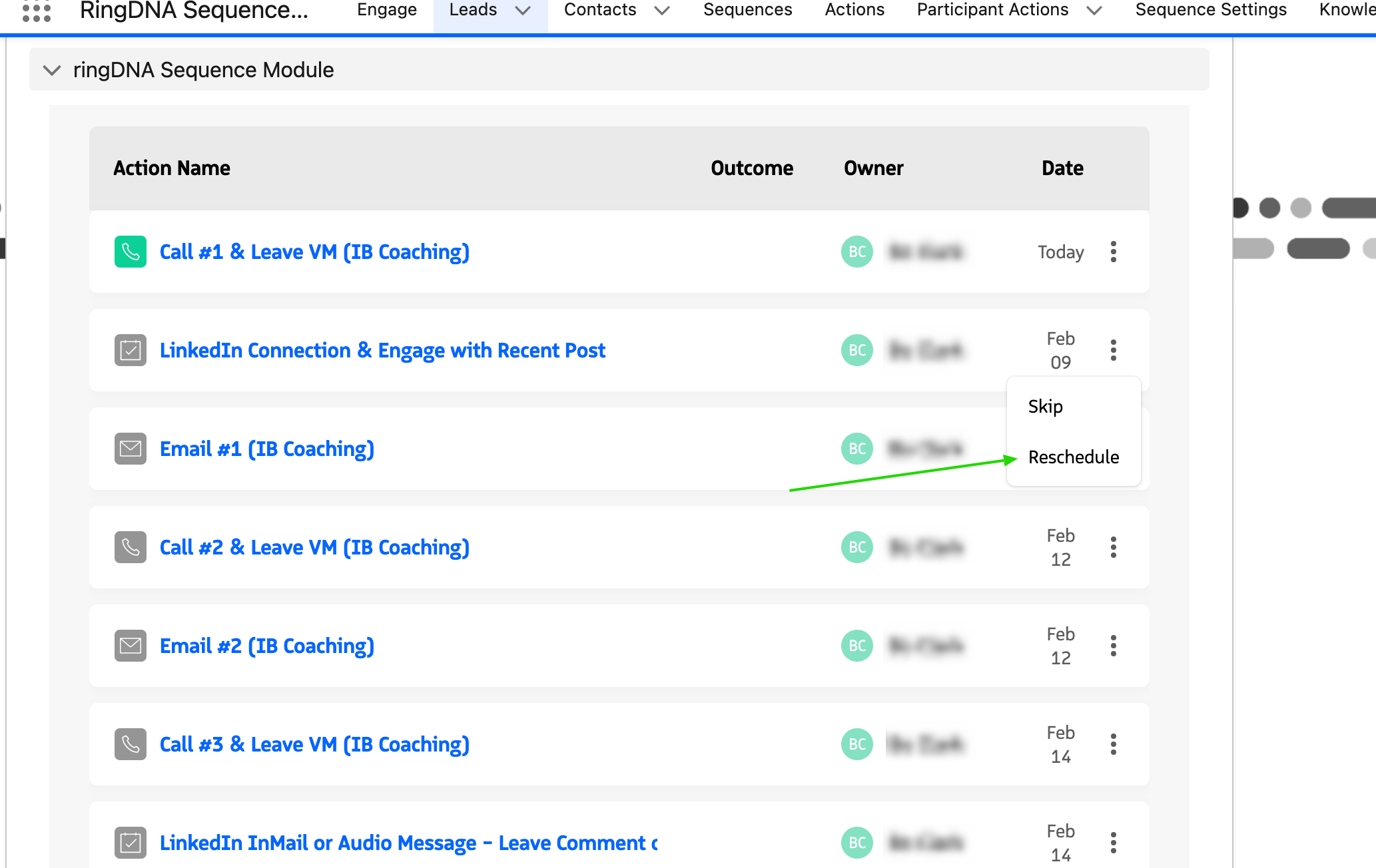This screenshot has width=1376, height=868.
Task: Click the BC owner avatar on Email #2
Action: pyautogui.click(x=857, y=646)
